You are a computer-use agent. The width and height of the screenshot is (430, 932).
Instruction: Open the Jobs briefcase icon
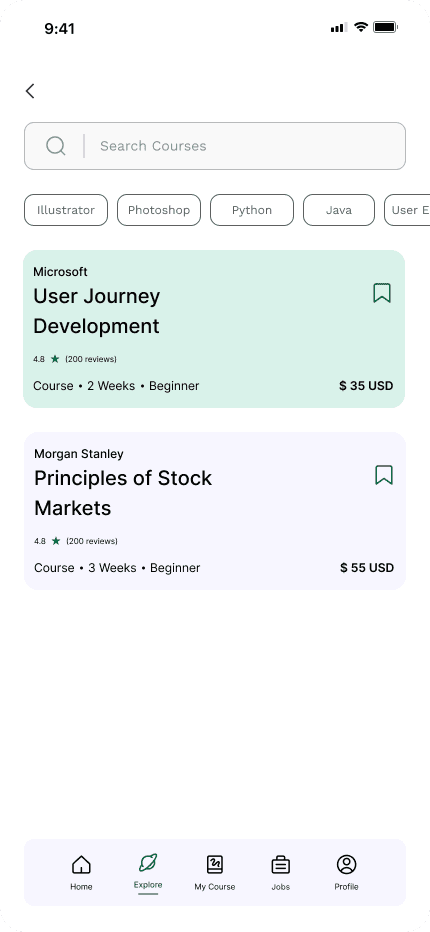pyautogui.click(x=281, y=864)
